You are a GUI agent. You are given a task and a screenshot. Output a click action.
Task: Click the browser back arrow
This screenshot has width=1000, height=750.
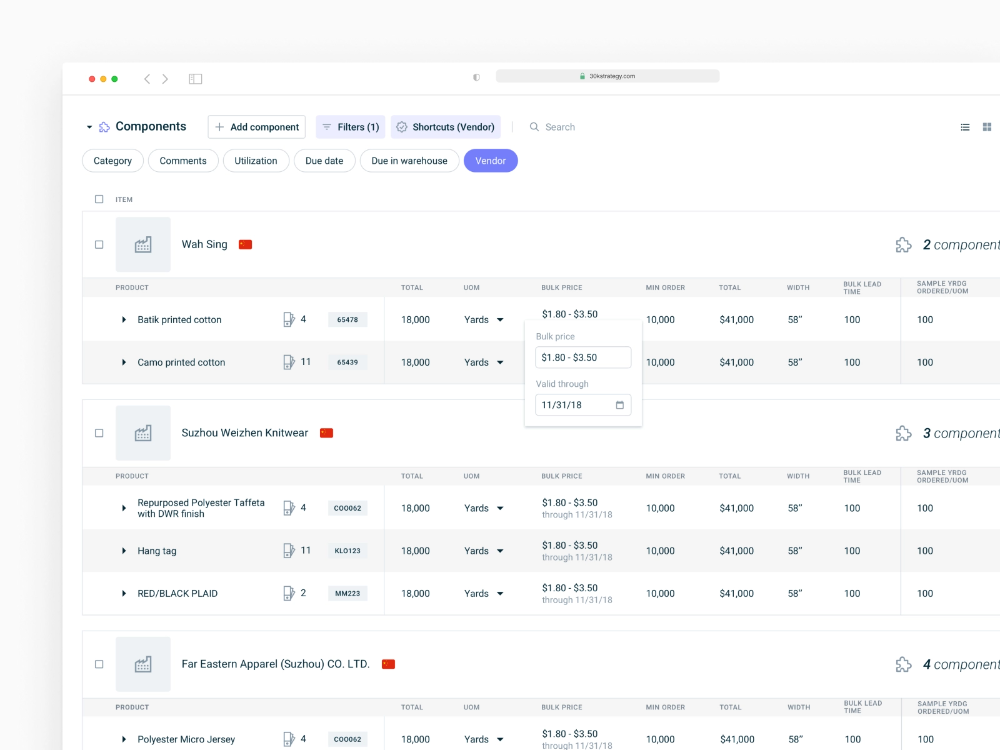coord(147,79)
